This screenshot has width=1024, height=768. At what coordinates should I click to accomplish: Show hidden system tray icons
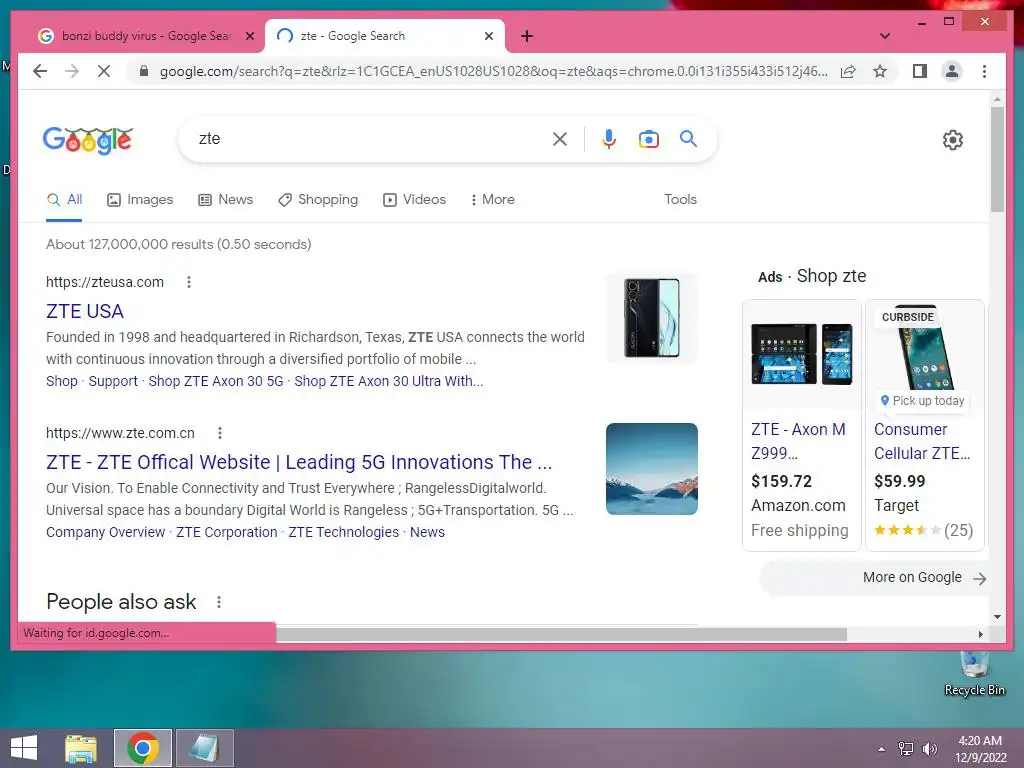(882, 749)
